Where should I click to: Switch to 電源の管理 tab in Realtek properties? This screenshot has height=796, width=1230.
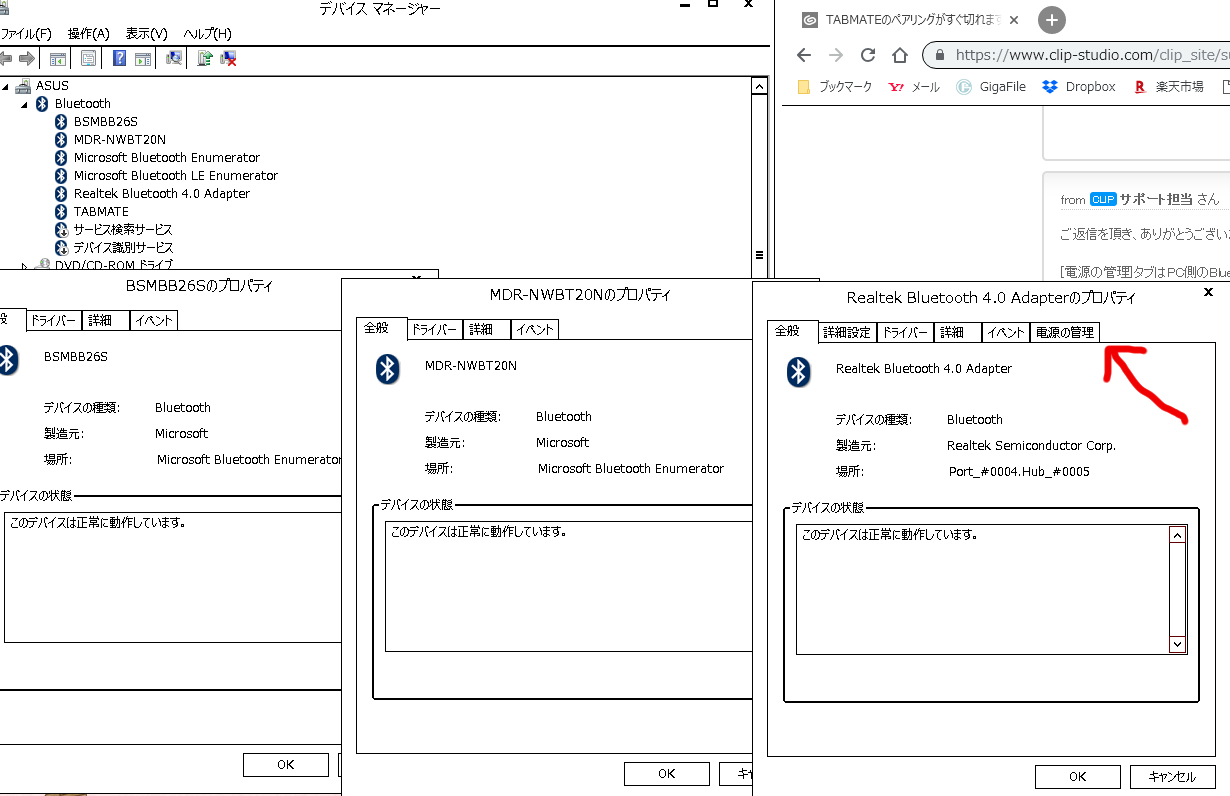click(x=1065, y=332)
